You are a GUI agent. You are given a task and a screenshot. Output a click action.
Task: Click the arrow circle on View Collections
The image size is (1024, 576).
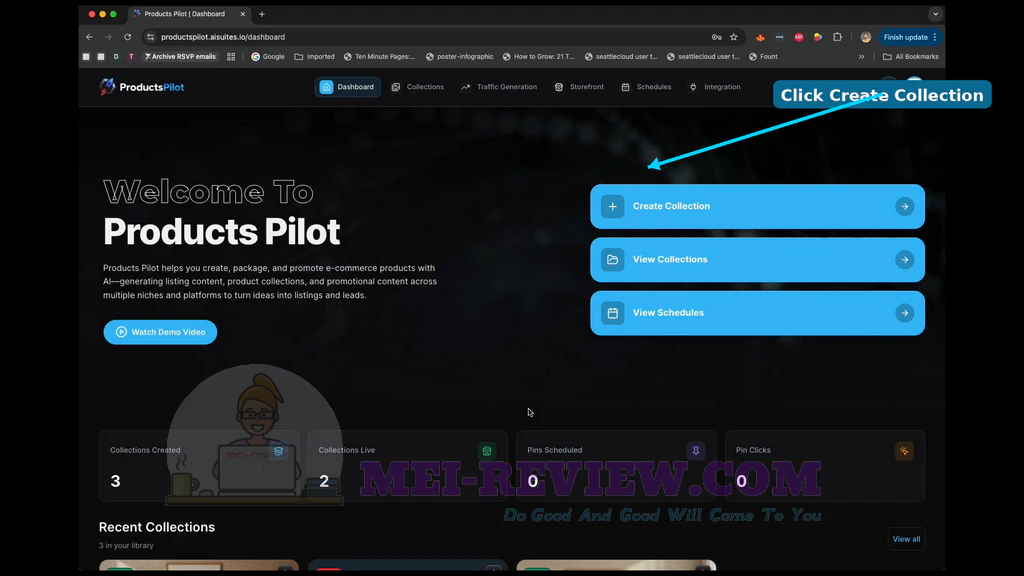(904, 260)
